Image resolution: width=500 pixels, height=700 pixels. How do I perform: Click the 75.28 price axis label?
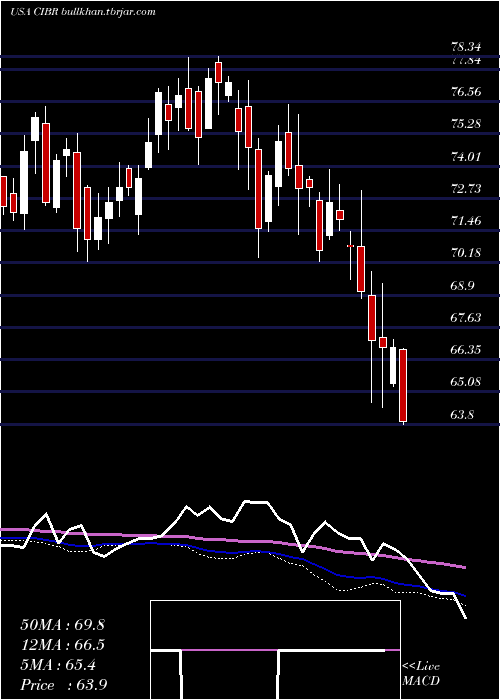point(466,124)
